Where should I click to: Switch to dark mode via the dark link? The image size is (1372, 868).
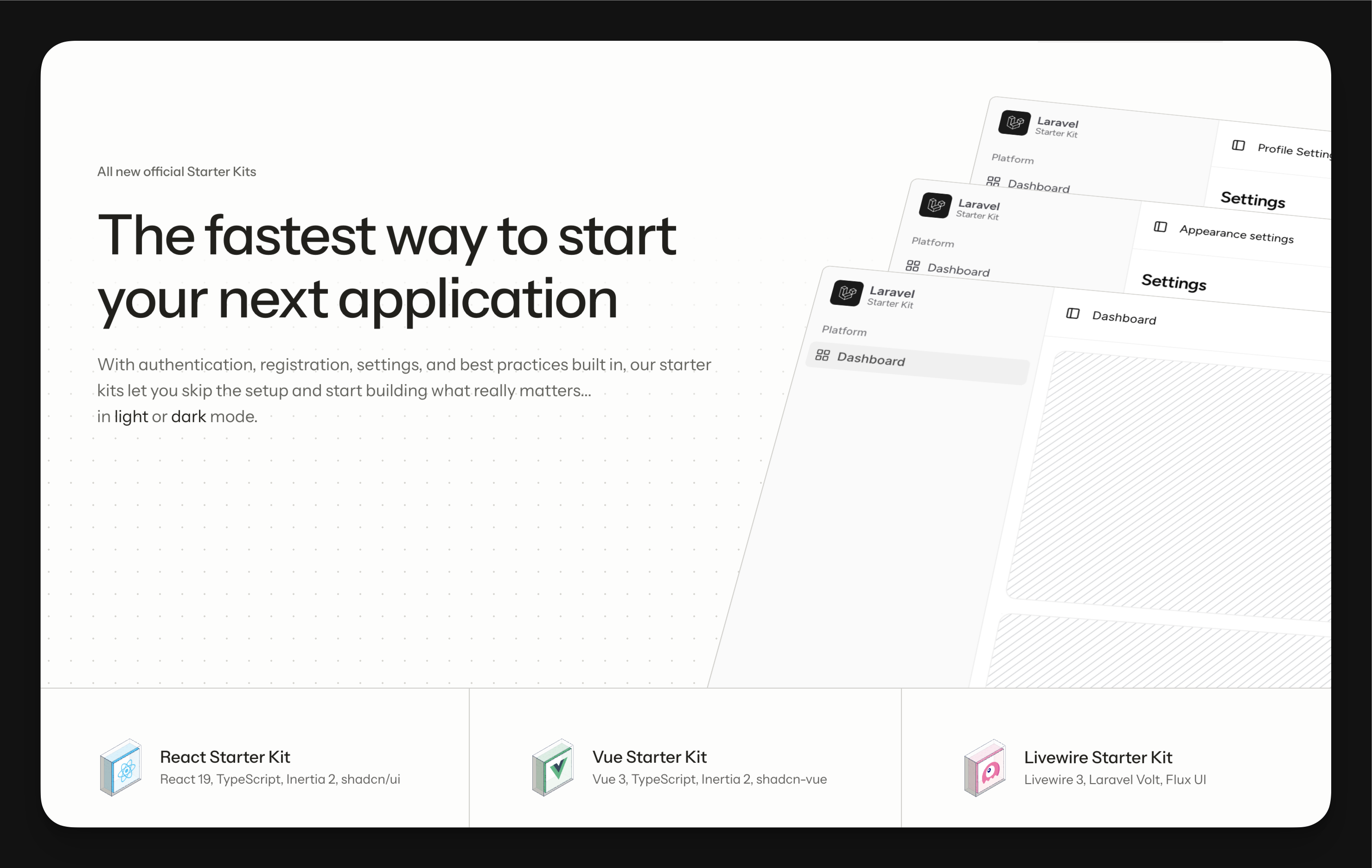tap(188, 416)
